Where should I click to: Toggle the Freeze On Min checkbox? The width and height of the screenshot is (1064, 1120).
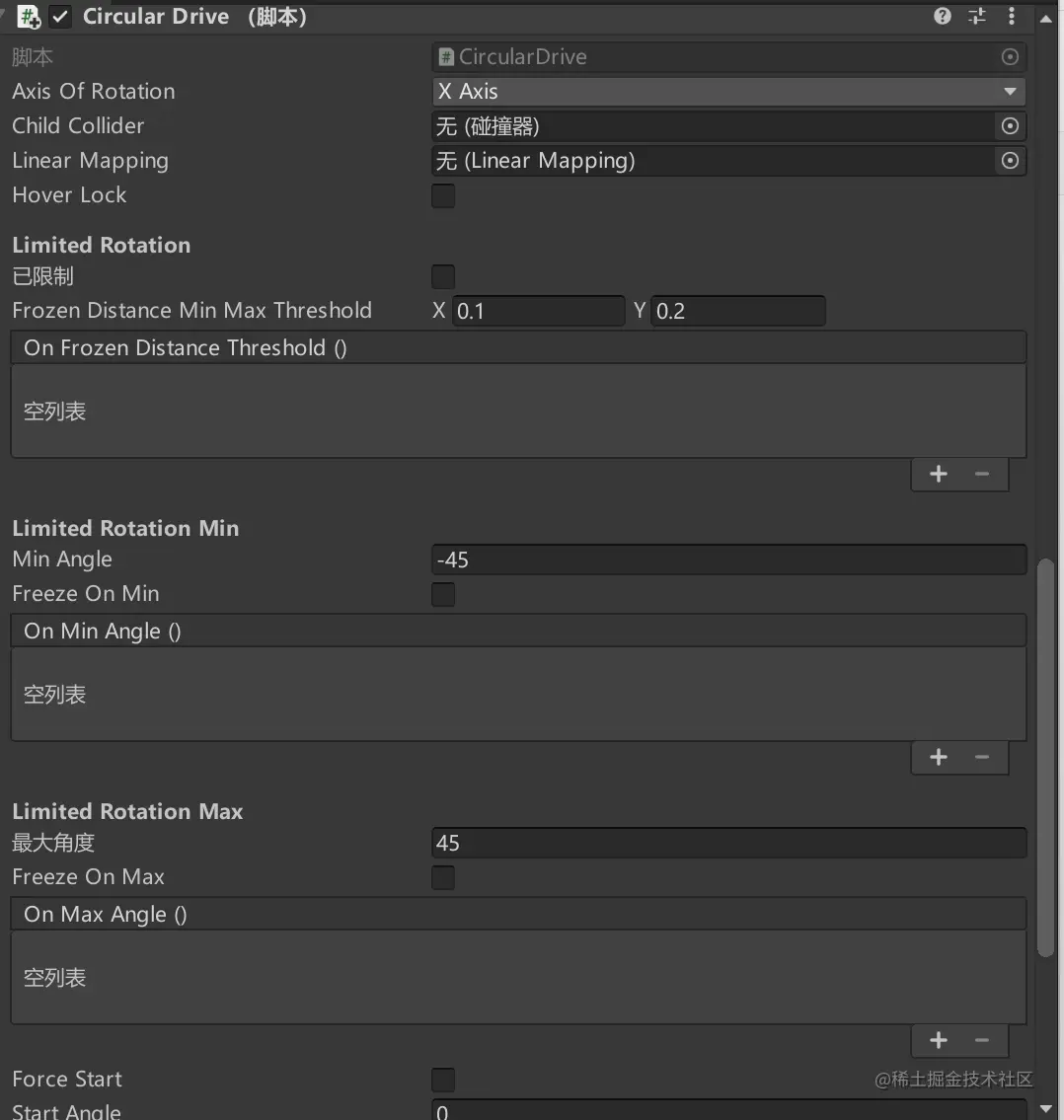443,594
